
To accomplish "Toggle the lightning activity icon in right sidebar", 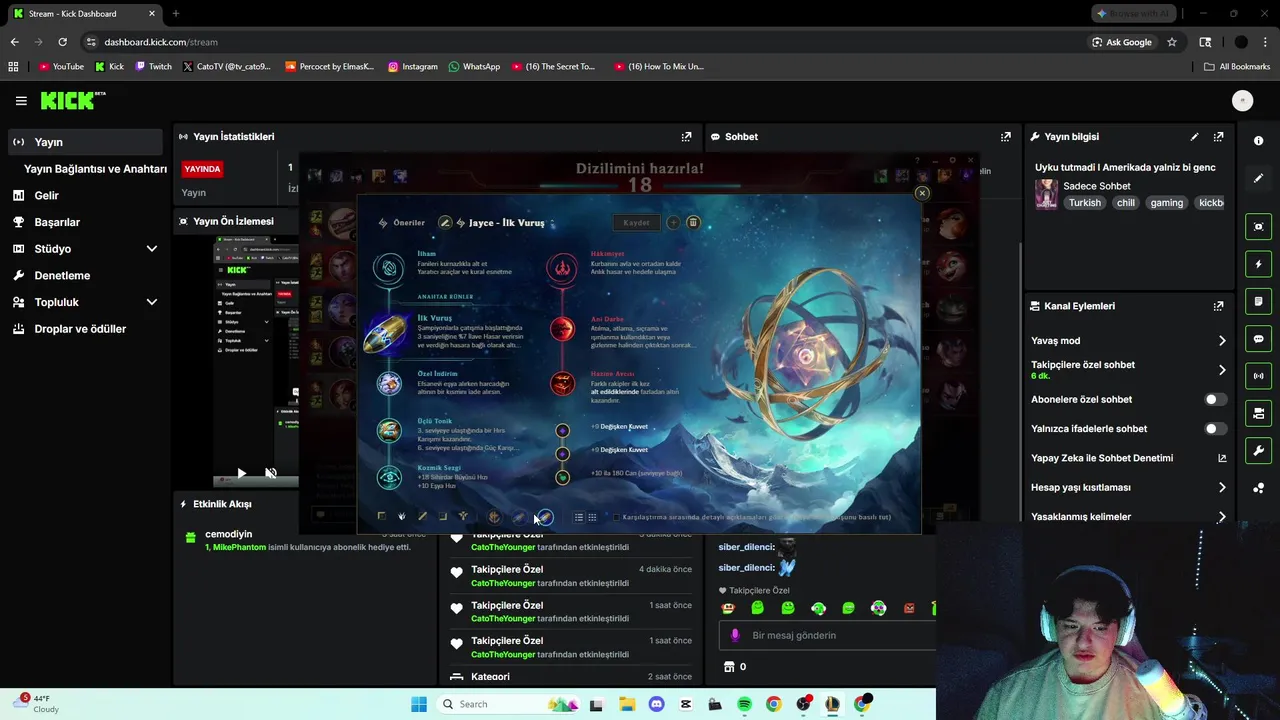I will tap(1258, 264).
